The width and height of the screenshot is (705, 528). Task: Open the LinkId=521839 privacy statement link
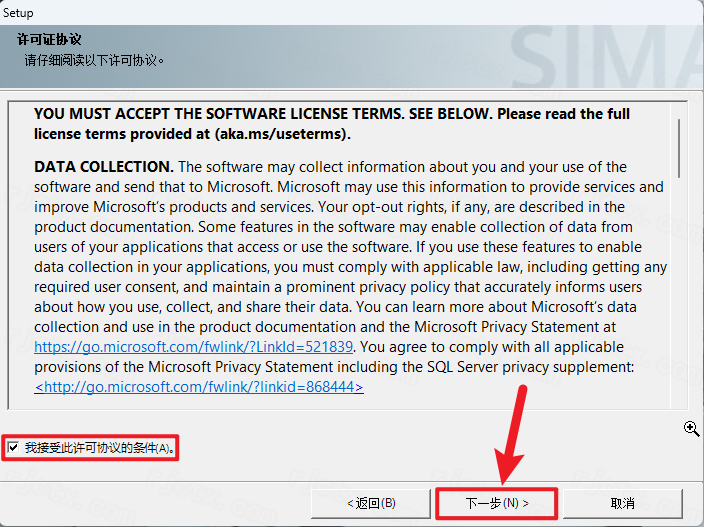[x=193, y=347]
